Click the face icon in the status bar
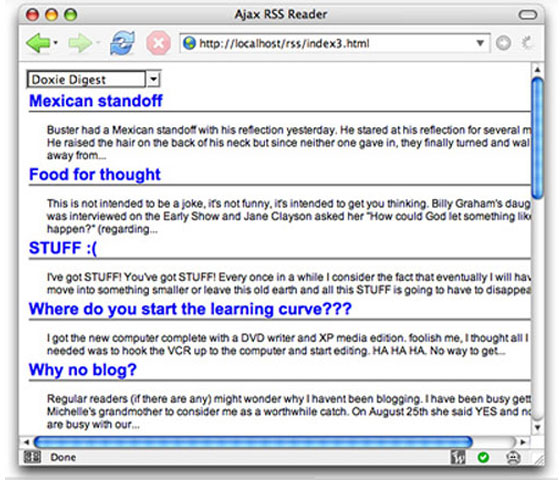Screen dimensions: 560x480 click(513, 457)
